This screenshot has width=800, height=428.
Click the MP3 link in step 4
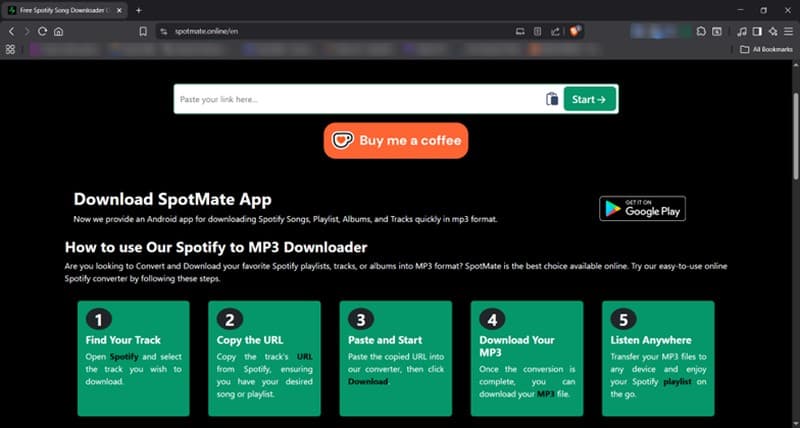pyautogui.click(x=545, y=394)
